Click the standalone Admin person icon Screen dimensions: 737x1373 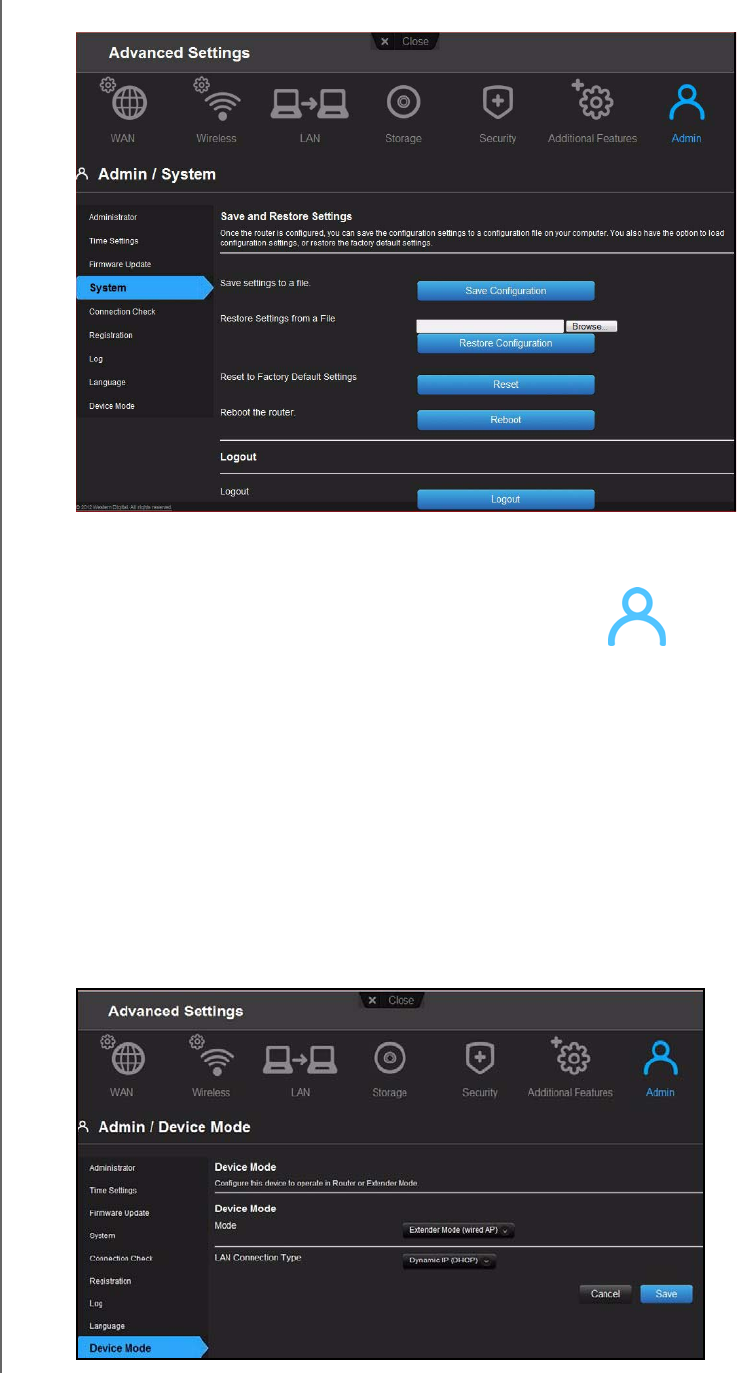637,618
